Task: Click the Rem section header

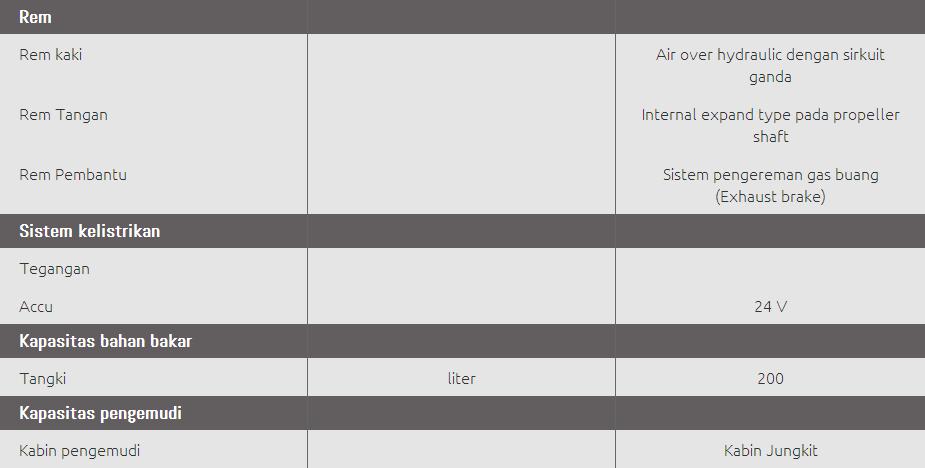Action: click(35, 17)
